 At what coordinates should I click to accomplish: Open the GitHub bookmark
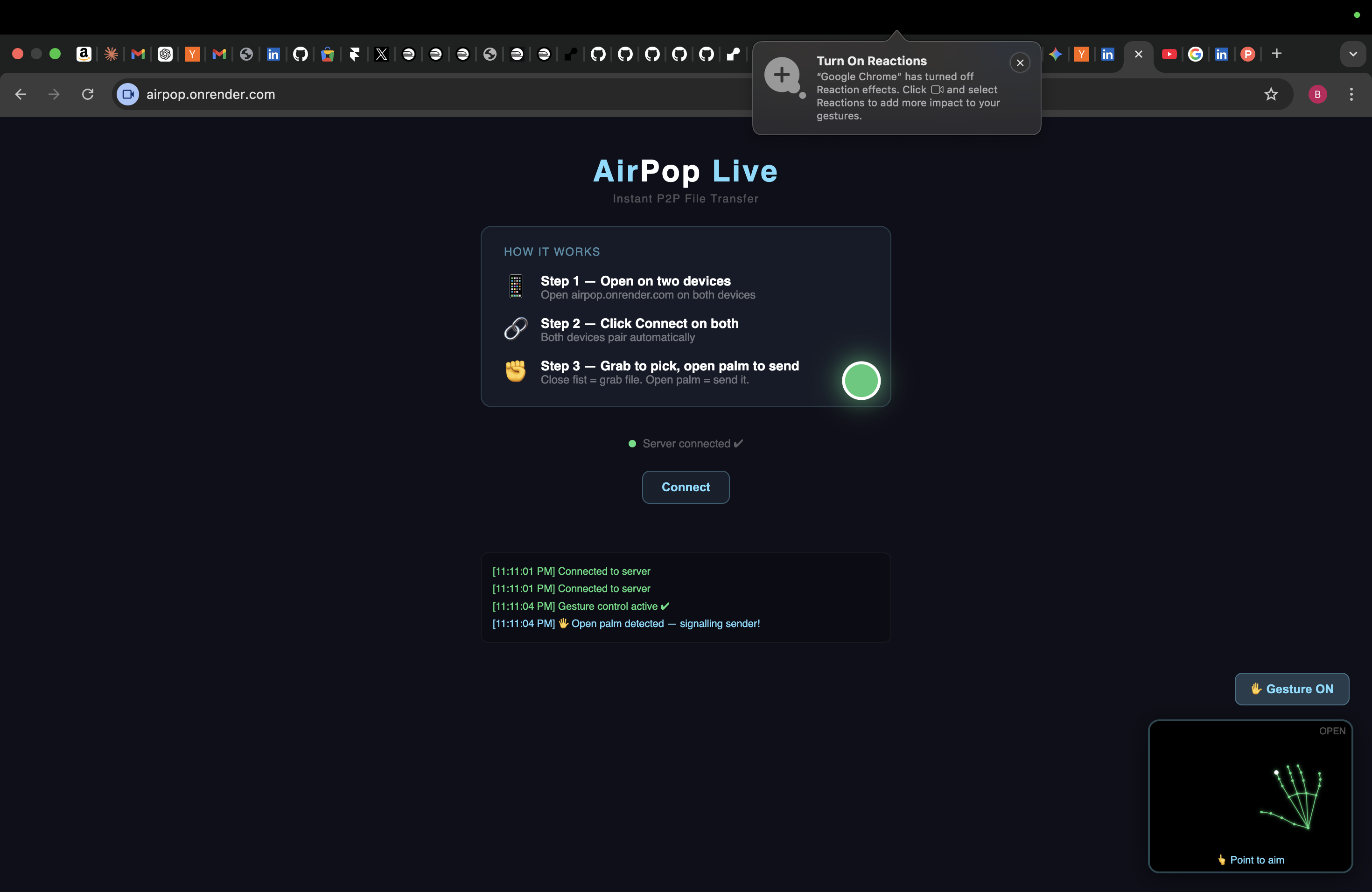coord(301,54)
